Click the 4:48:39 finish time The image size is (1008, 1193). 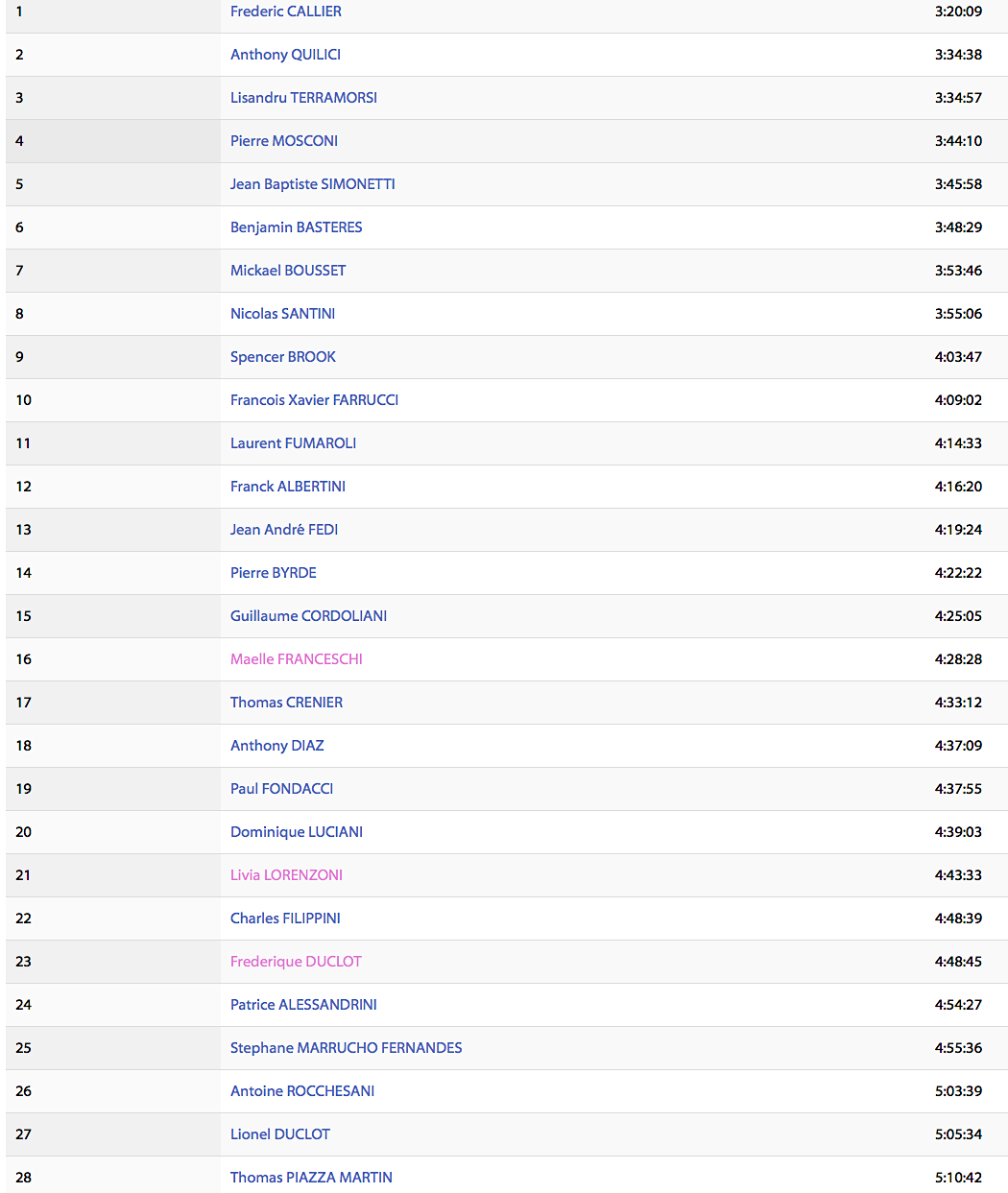coord(957,919)
